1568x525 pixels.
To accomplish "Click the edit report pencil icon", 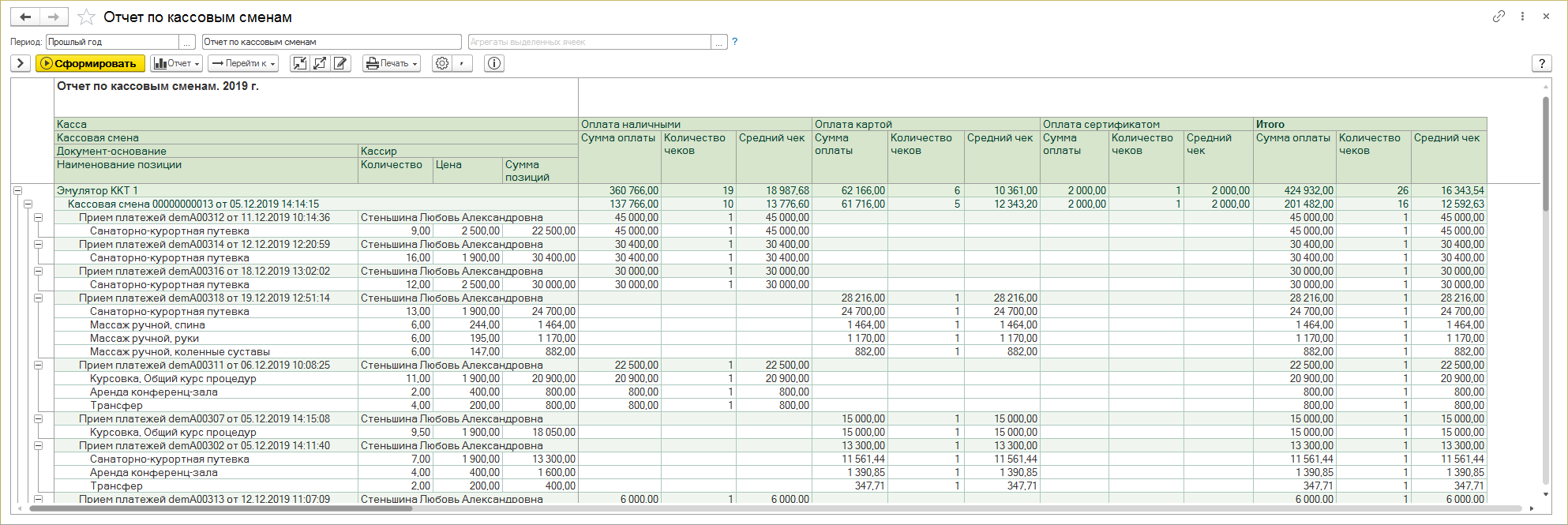I will (340, 63).
